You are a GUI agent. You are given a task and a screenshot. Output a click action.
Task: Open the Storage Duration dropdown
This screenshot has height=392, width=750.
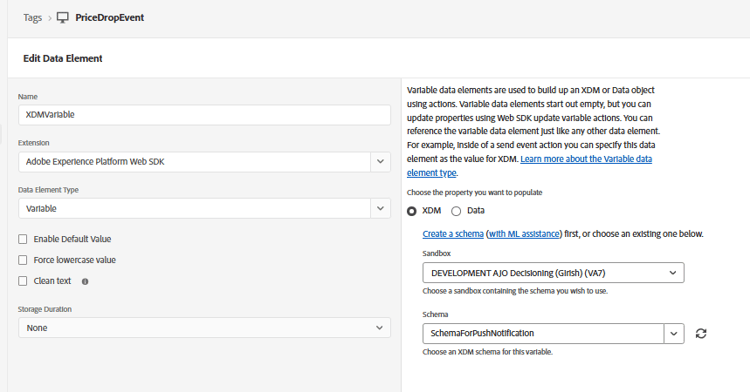(x=204, y=328)
